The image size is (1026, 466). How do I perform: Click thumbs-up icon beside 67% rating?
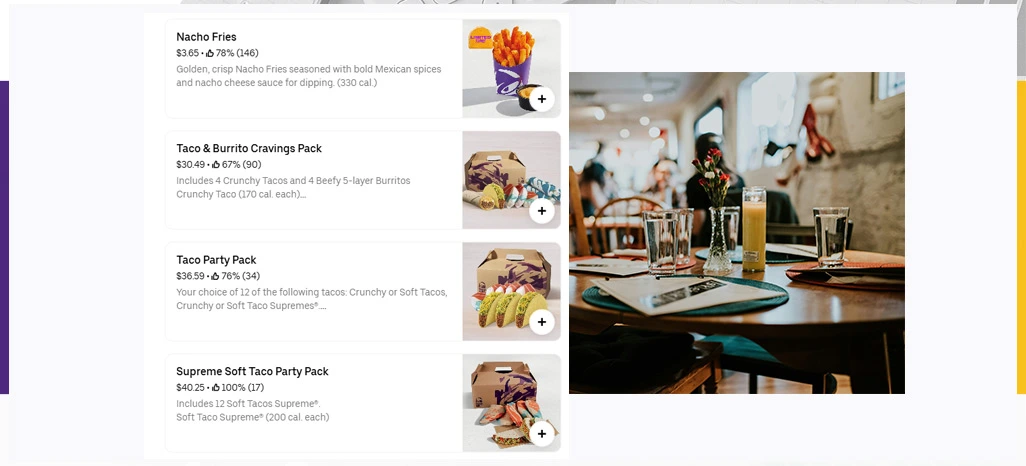(x=216, y=164)
